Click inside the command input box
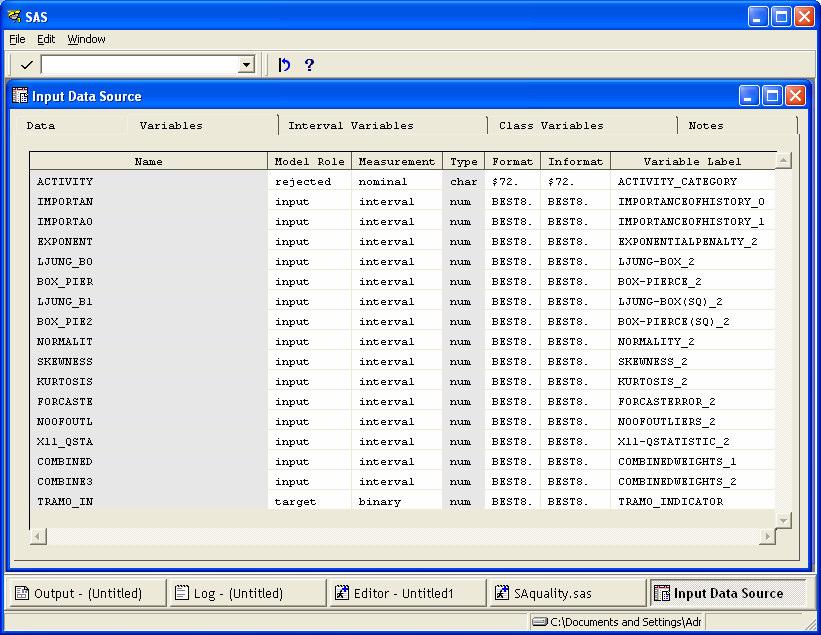The image size is (821, 635). 140,65
